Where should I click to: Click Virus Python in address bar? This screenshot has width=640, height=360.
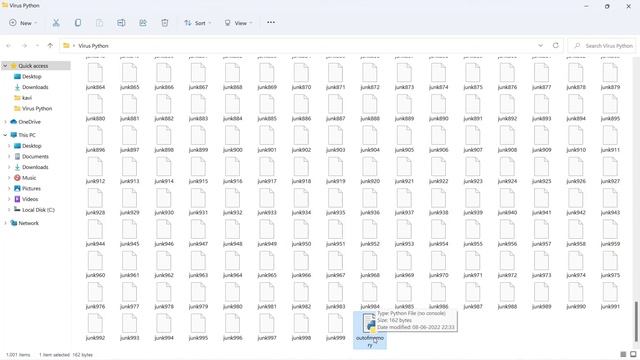93,46
